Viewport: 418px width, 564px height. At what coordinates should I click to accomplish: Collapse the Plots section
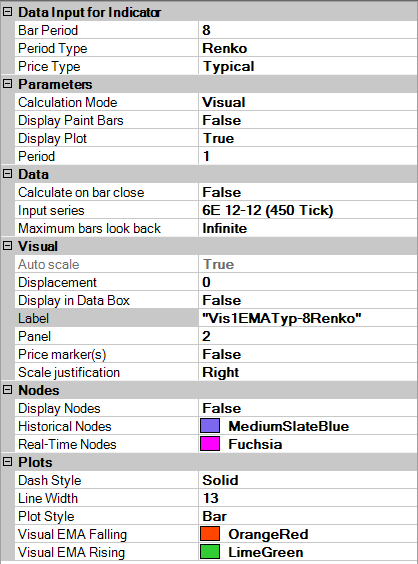tap(7, 462)
